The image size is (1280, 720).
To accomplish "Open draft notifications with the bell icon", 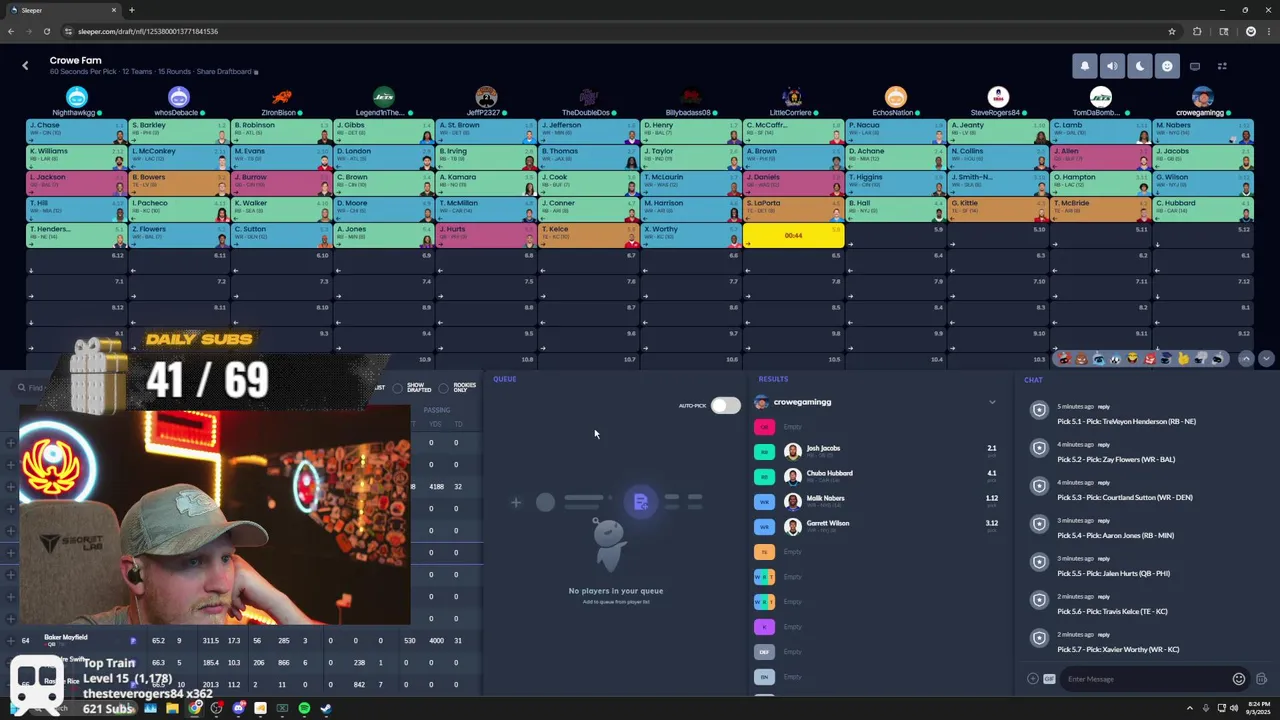I will [1085, 66].
